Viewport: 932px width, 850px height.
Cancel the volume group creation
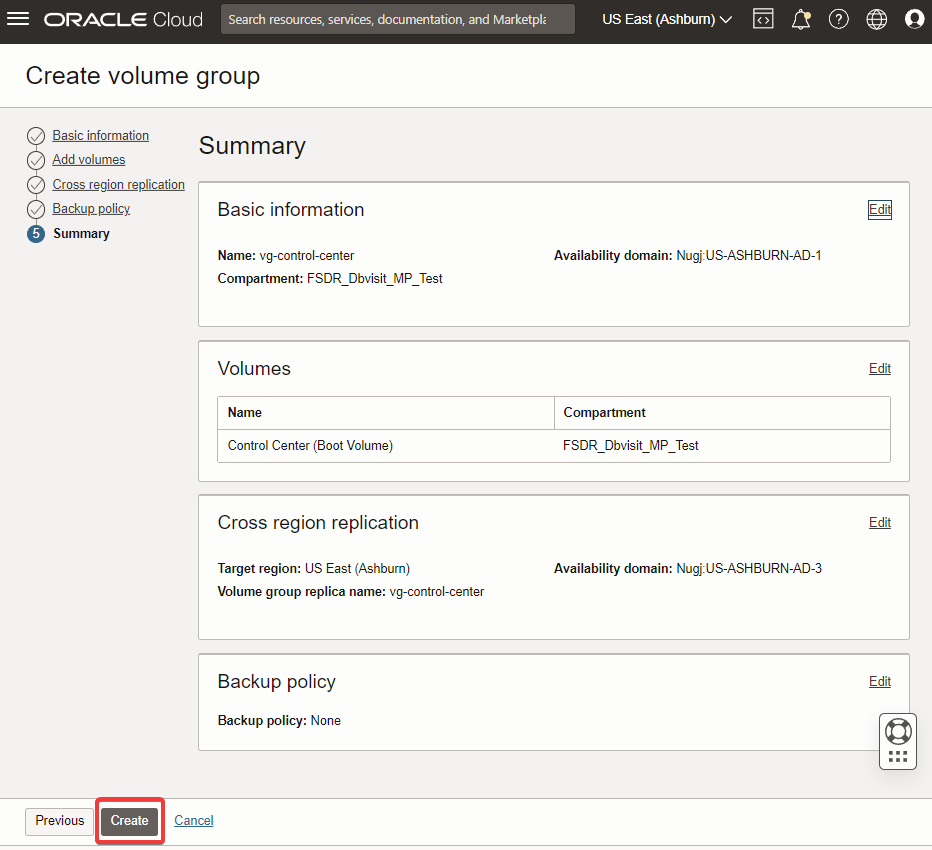(x=194, y=821)
